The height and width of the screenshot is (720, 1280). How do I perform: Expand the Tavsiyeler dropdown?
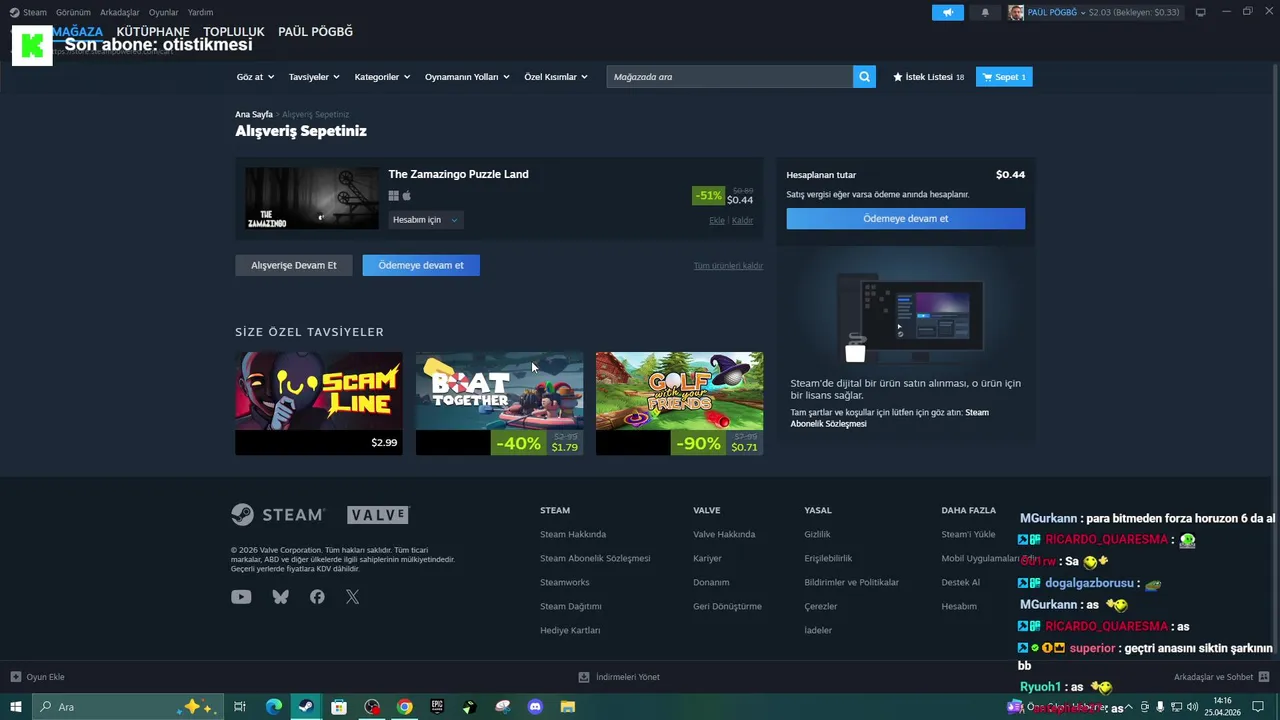314,77
